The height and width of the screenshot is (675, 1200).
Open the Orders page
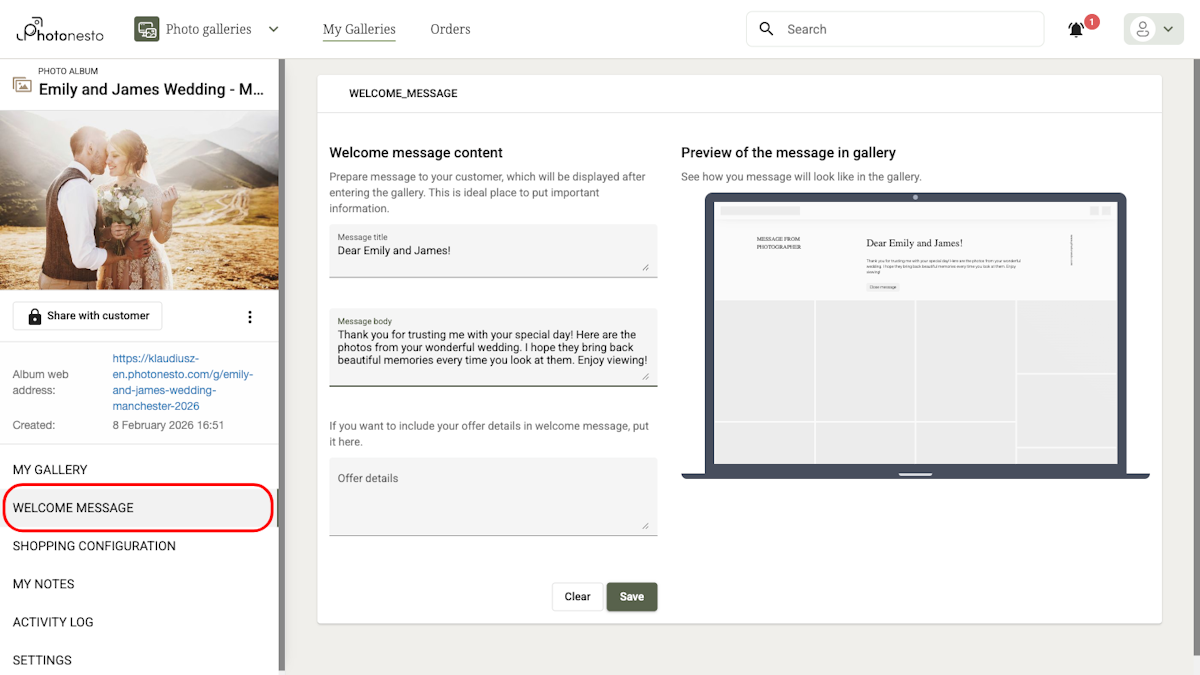coord(450,29)
